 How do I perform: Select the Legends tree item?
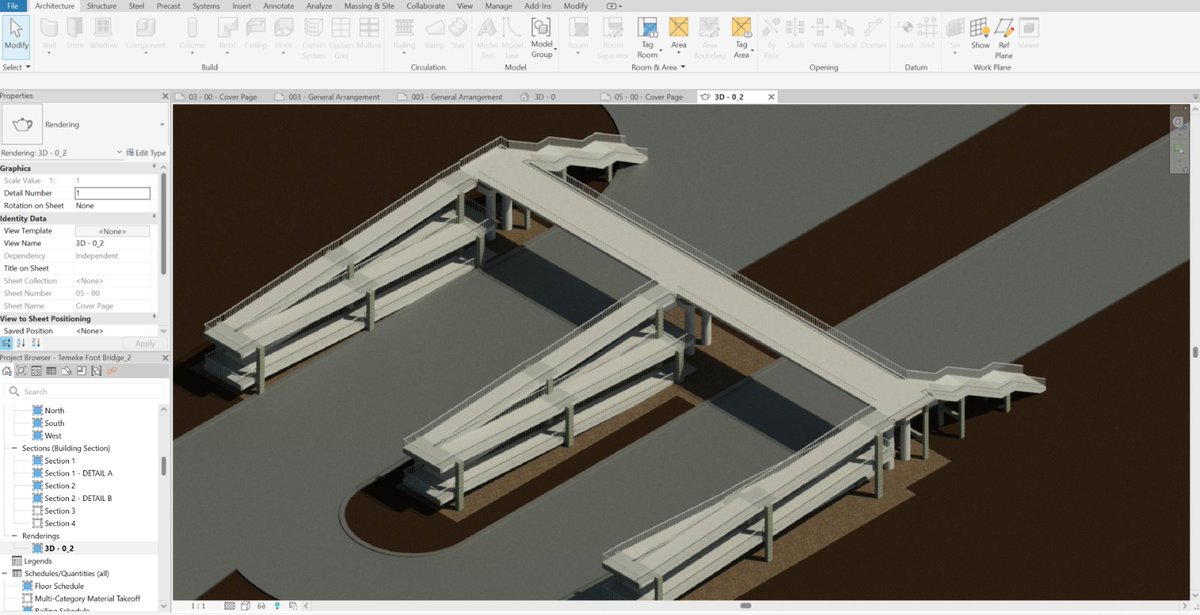coord(38,561)
